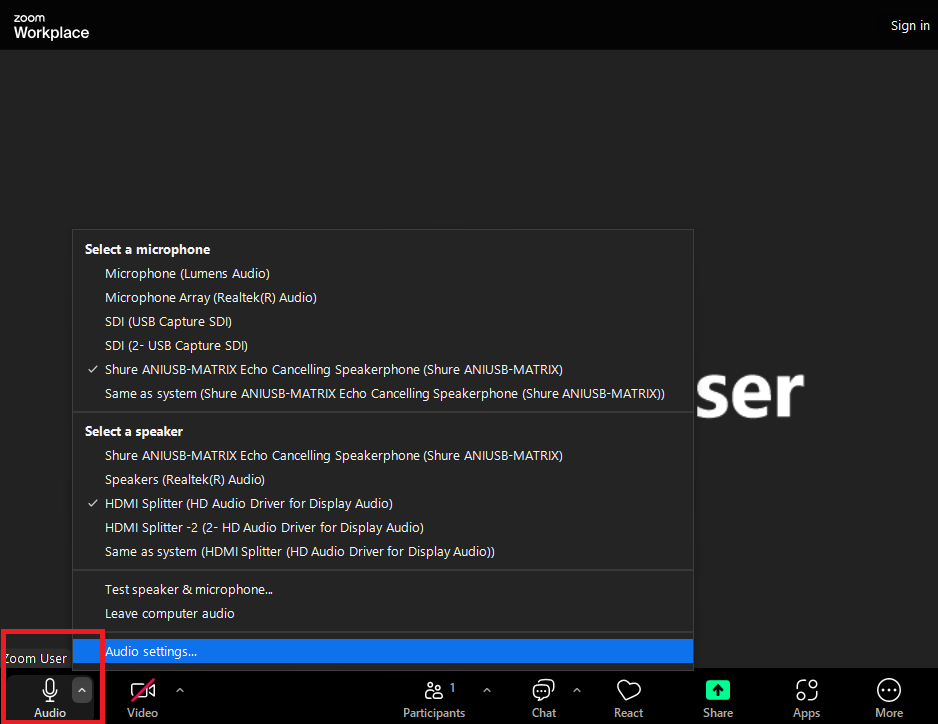The image size is (938, 724).
Task: Expand the Video options chevron
Action: (180, 689)
